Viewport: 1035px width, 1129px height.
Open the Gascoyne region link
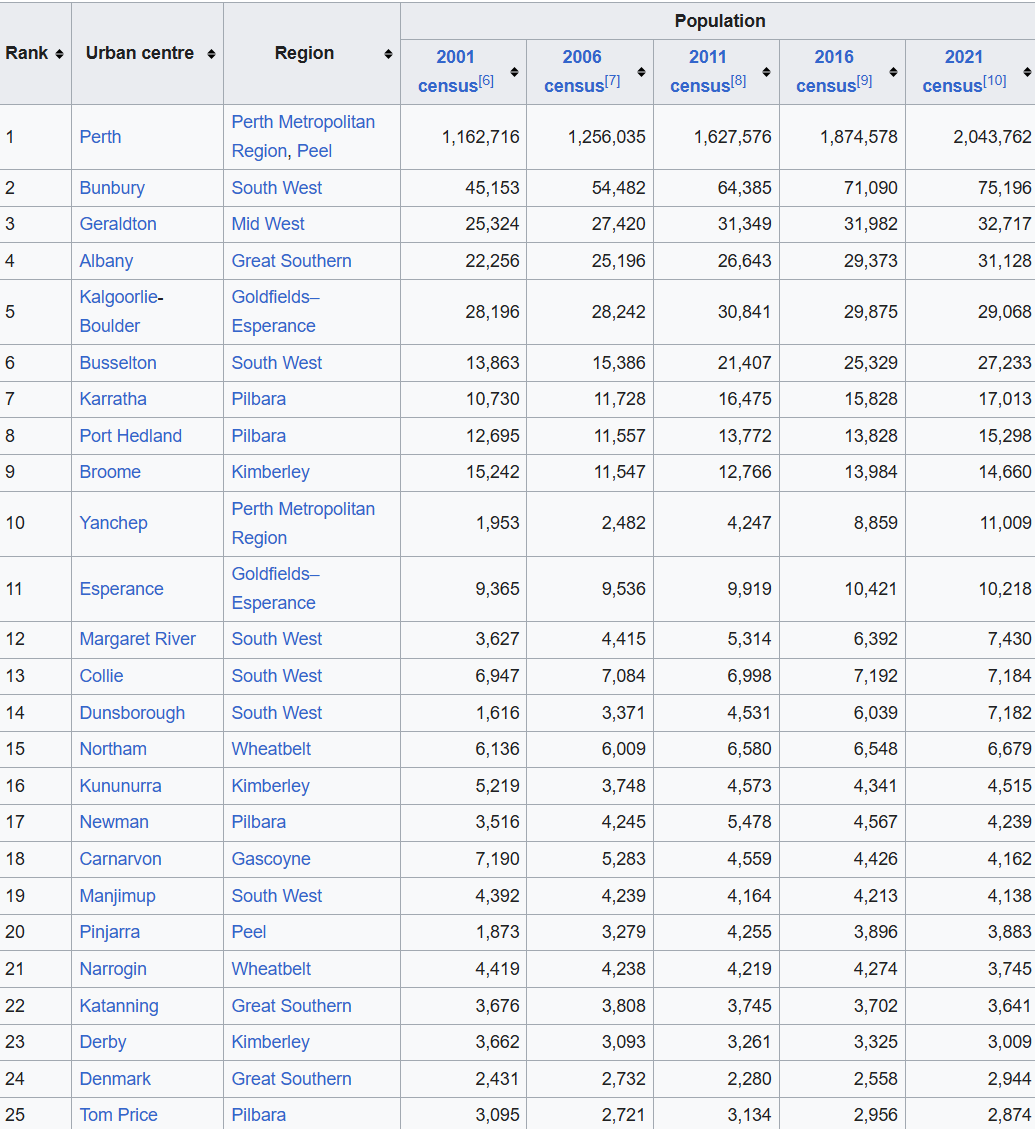coord(270,859)
